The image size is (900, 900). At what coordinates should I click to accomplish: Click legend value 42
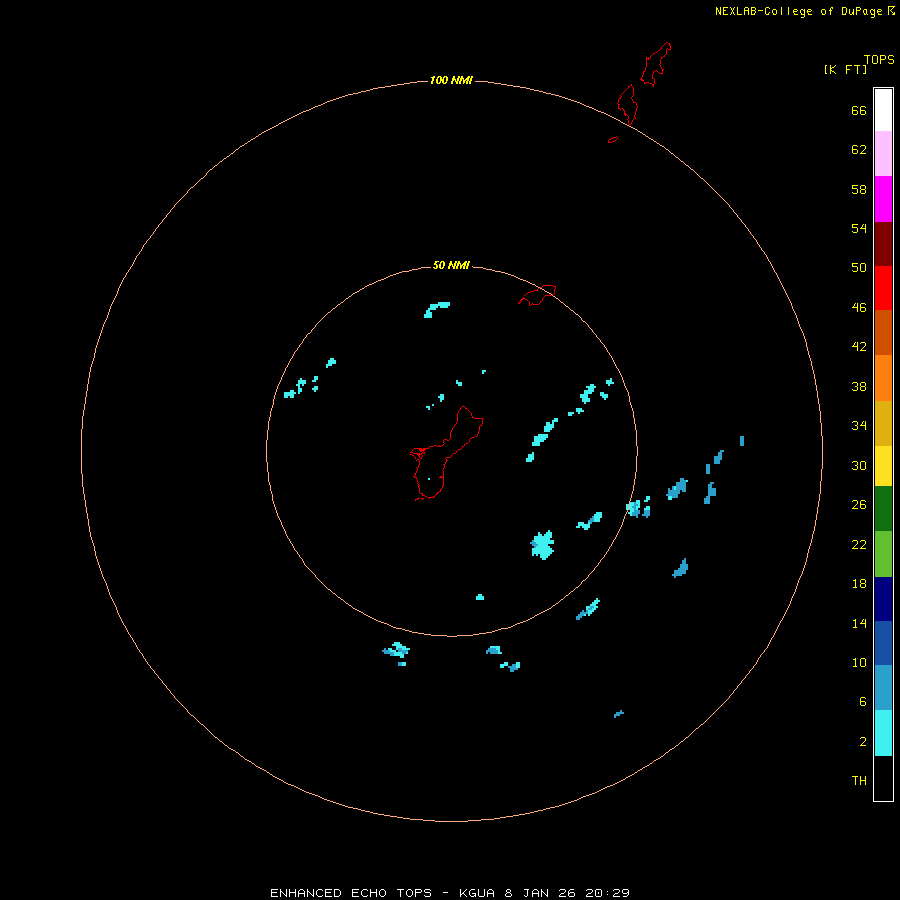[859, 346]
